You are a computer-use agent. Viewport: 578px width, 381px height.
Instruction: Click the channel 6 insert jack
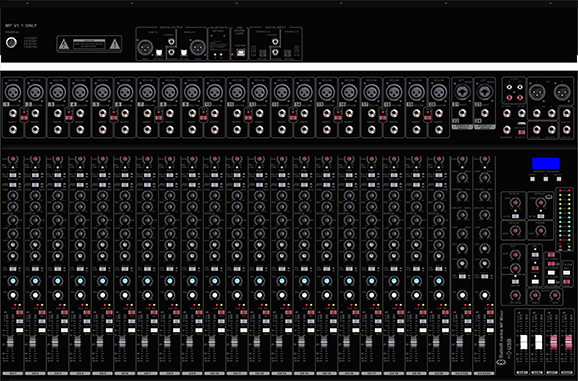(125, 129)
